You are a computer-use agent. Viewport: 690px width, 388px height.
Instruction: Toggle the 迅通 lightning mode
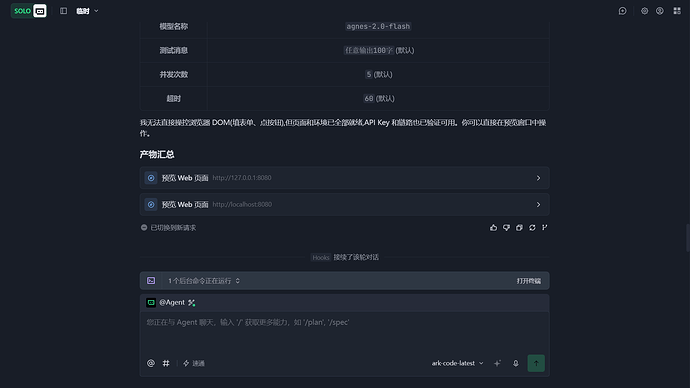click(x=194, y=363)
